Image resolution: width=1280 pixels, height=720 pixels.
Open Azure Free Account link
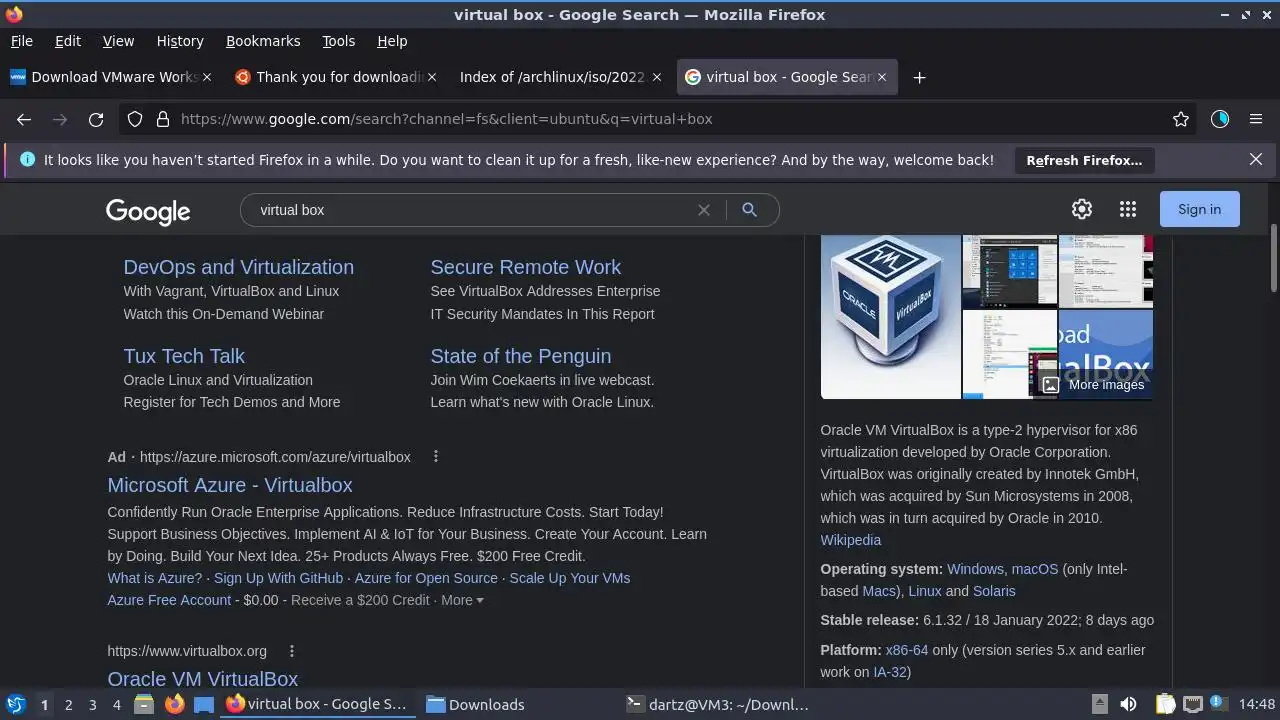point(169,600)
